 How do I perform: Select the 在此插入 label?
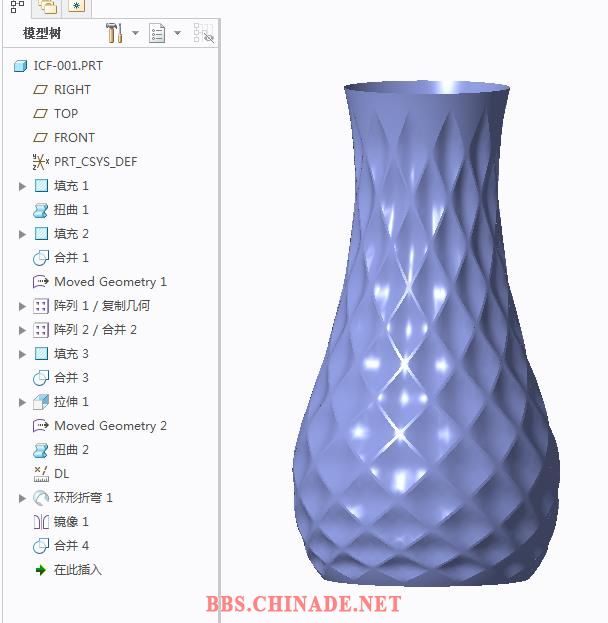(x=78, y=570)
